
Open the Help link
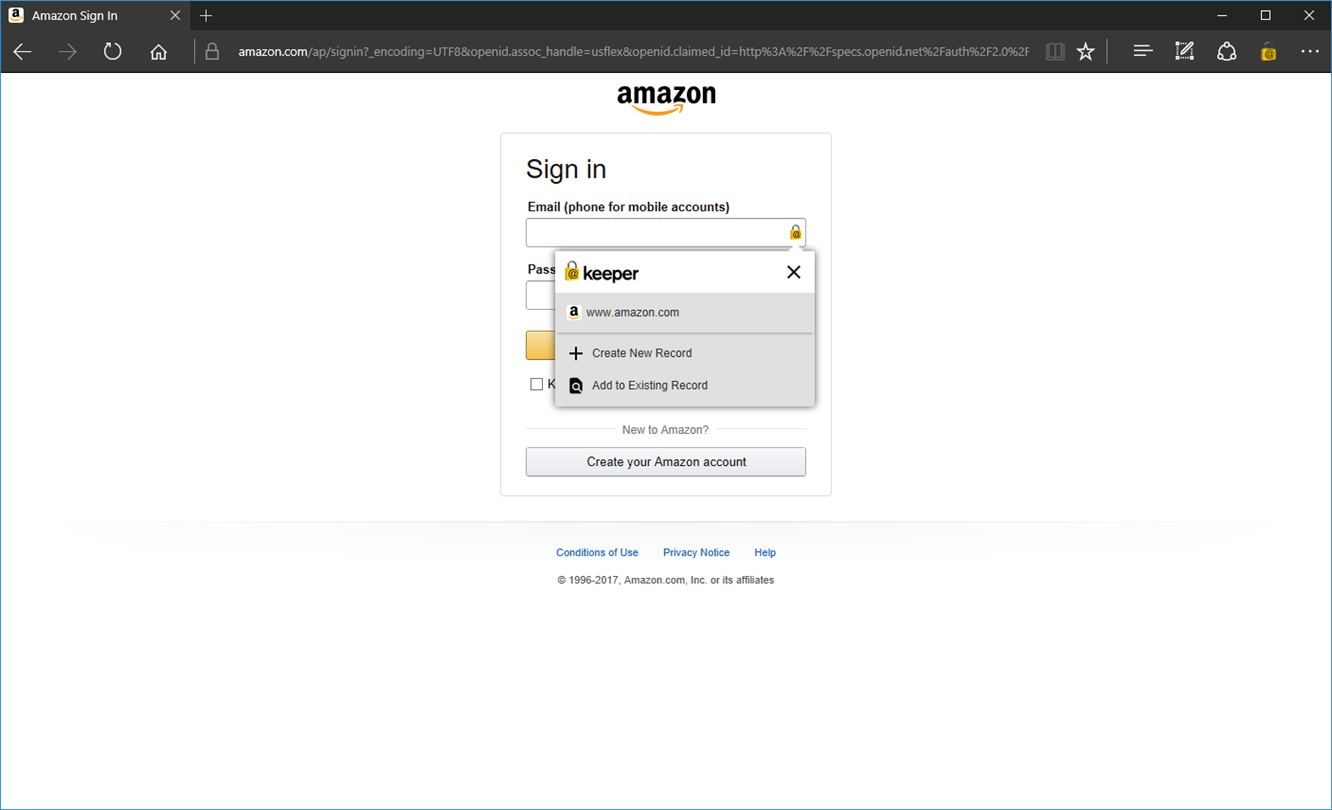(765, 552)
